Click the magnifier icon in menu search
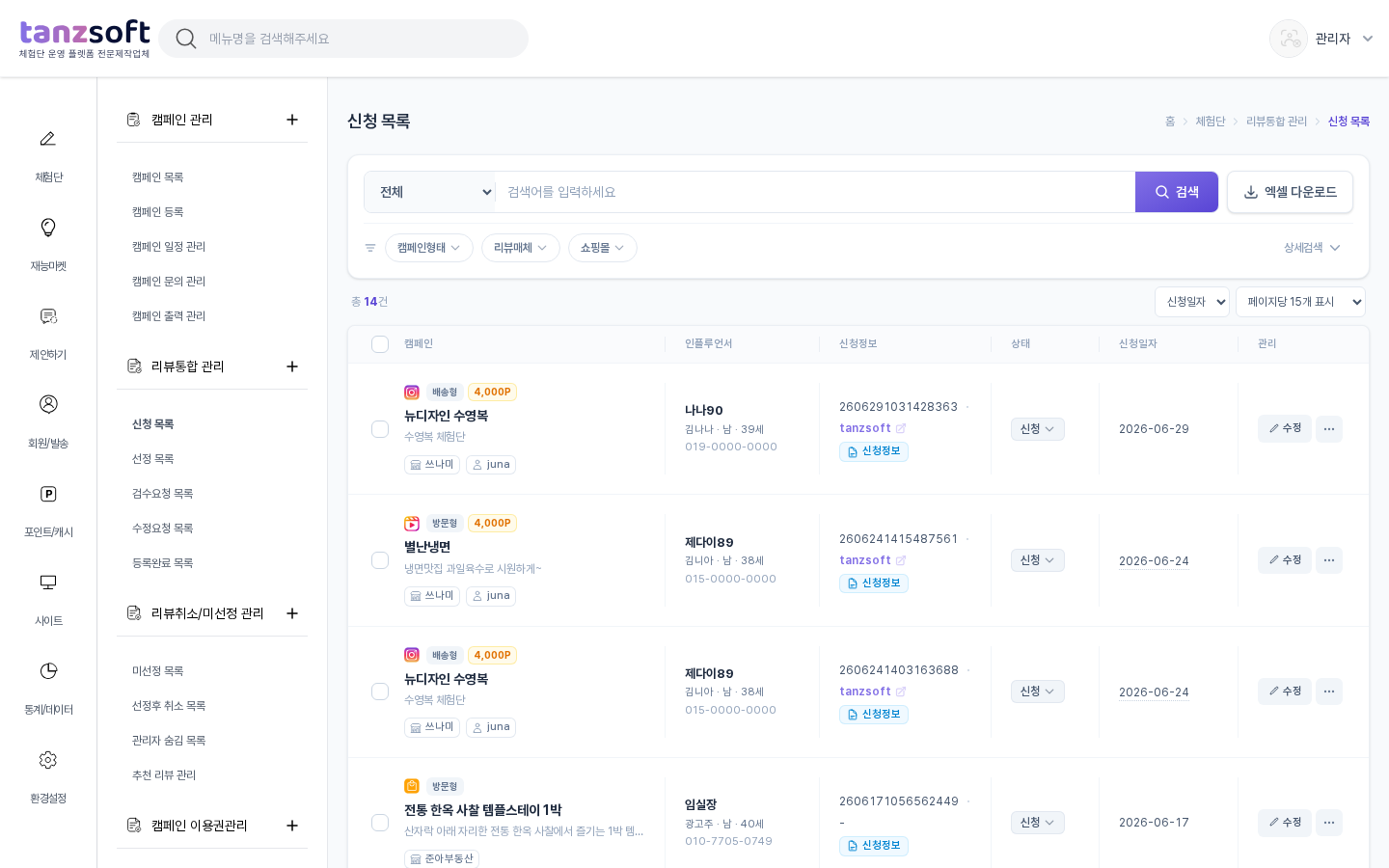 point(186,39)
